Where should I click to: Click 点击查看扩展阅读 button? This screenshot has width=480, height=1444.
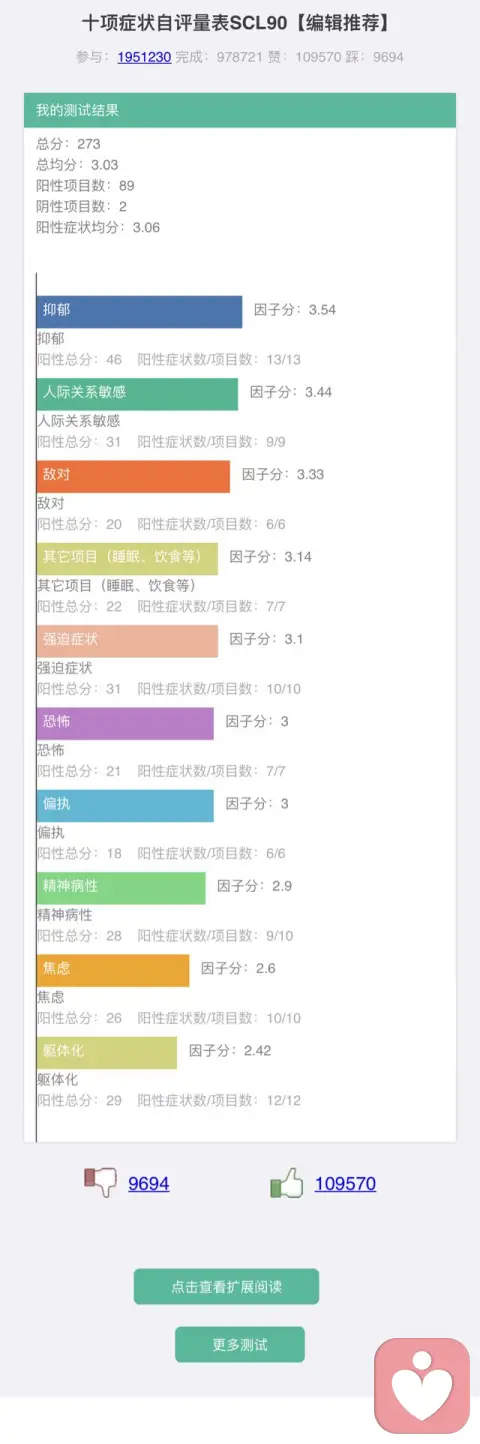coord(226,1287)
